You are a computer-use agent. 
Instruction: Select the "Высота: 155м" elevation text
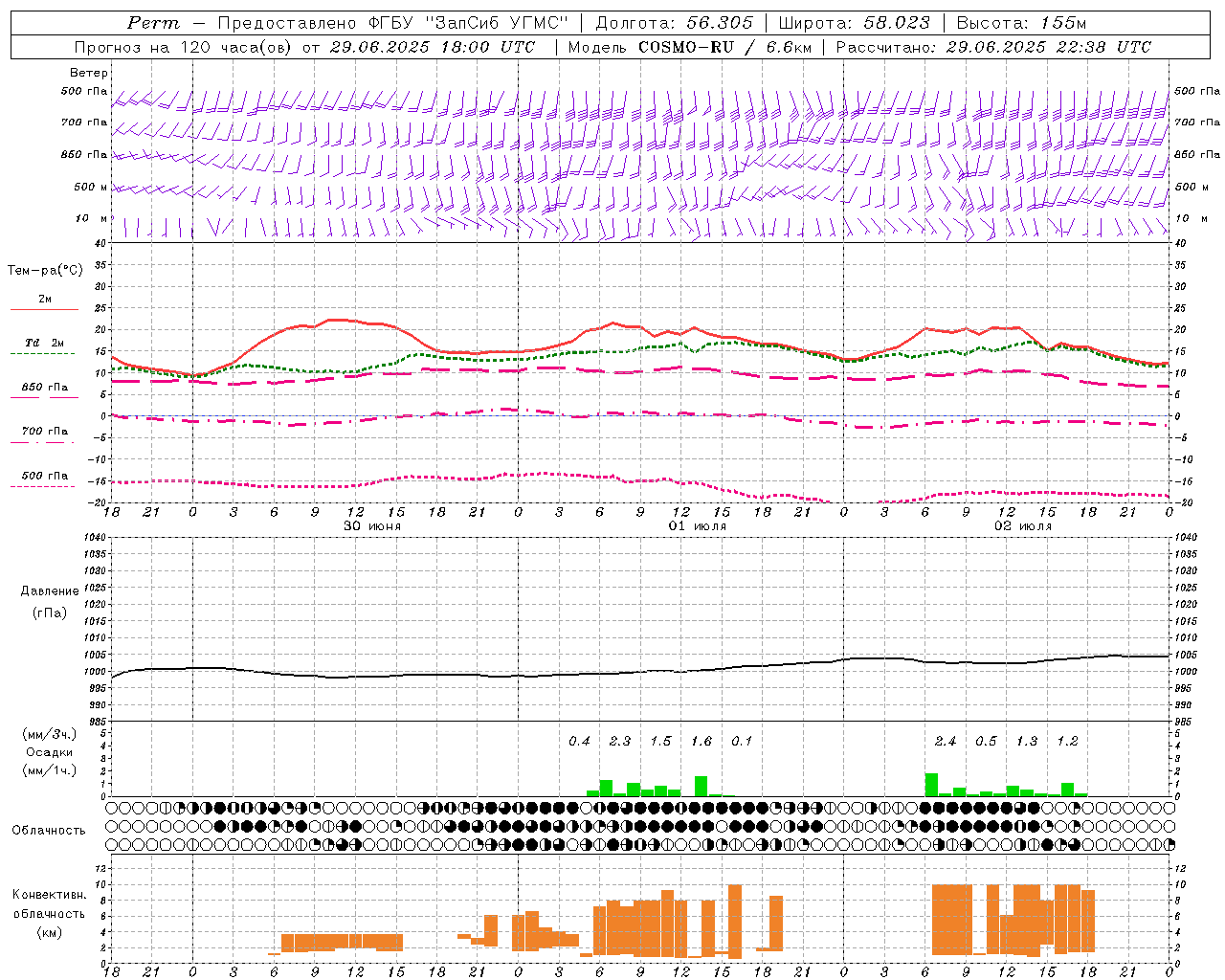coord(1022,23)
